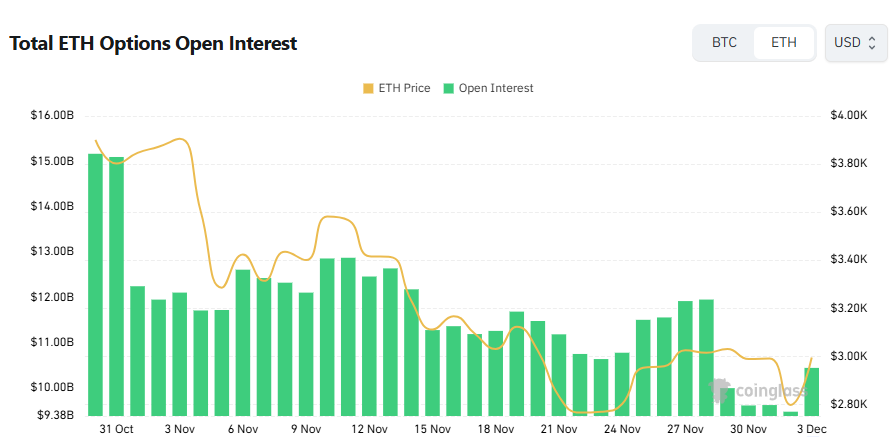Click the 18 Nov date axis label
The height and width of the screenshot is (437, 892).
point(495,429)
